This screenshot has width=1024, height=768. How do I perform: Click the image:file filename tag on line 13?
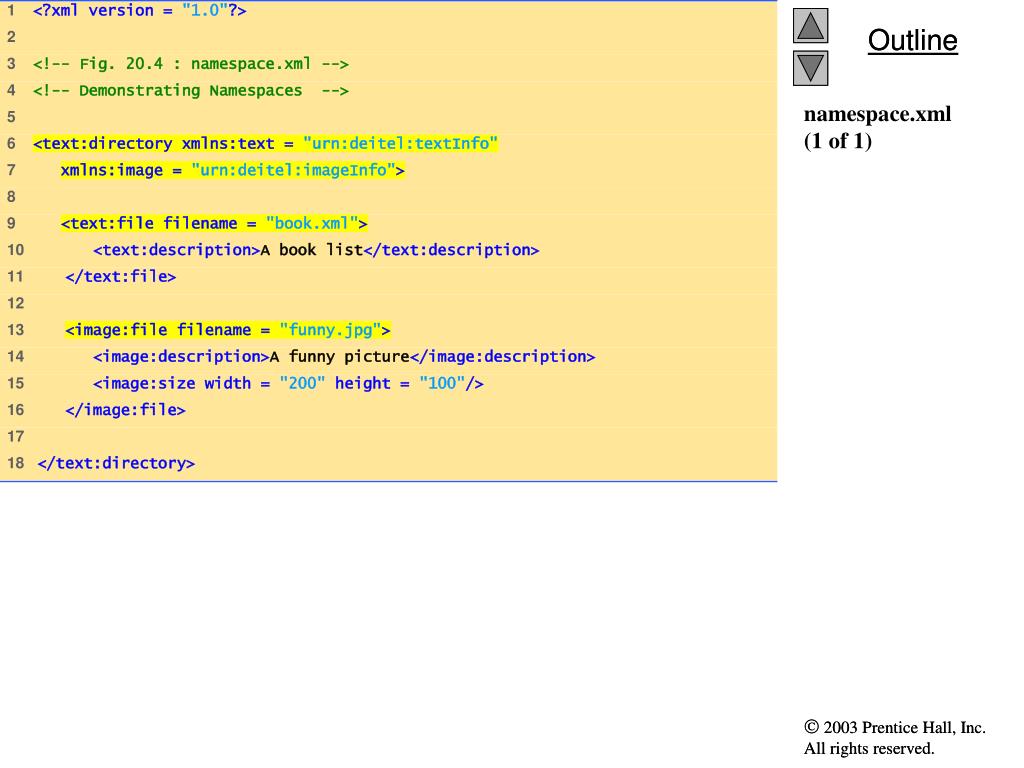228,330
